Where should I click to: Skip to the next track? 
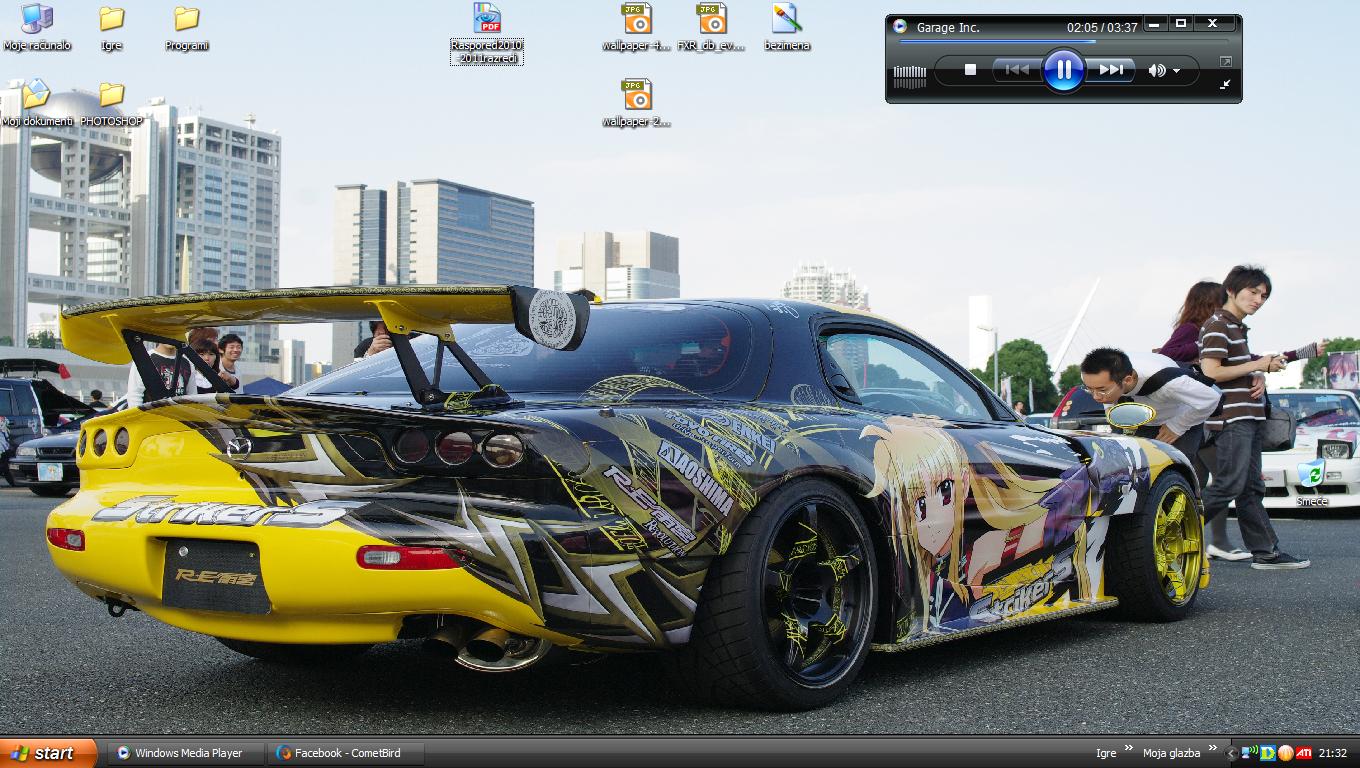pyautogui.click(x=1110, y=70)
